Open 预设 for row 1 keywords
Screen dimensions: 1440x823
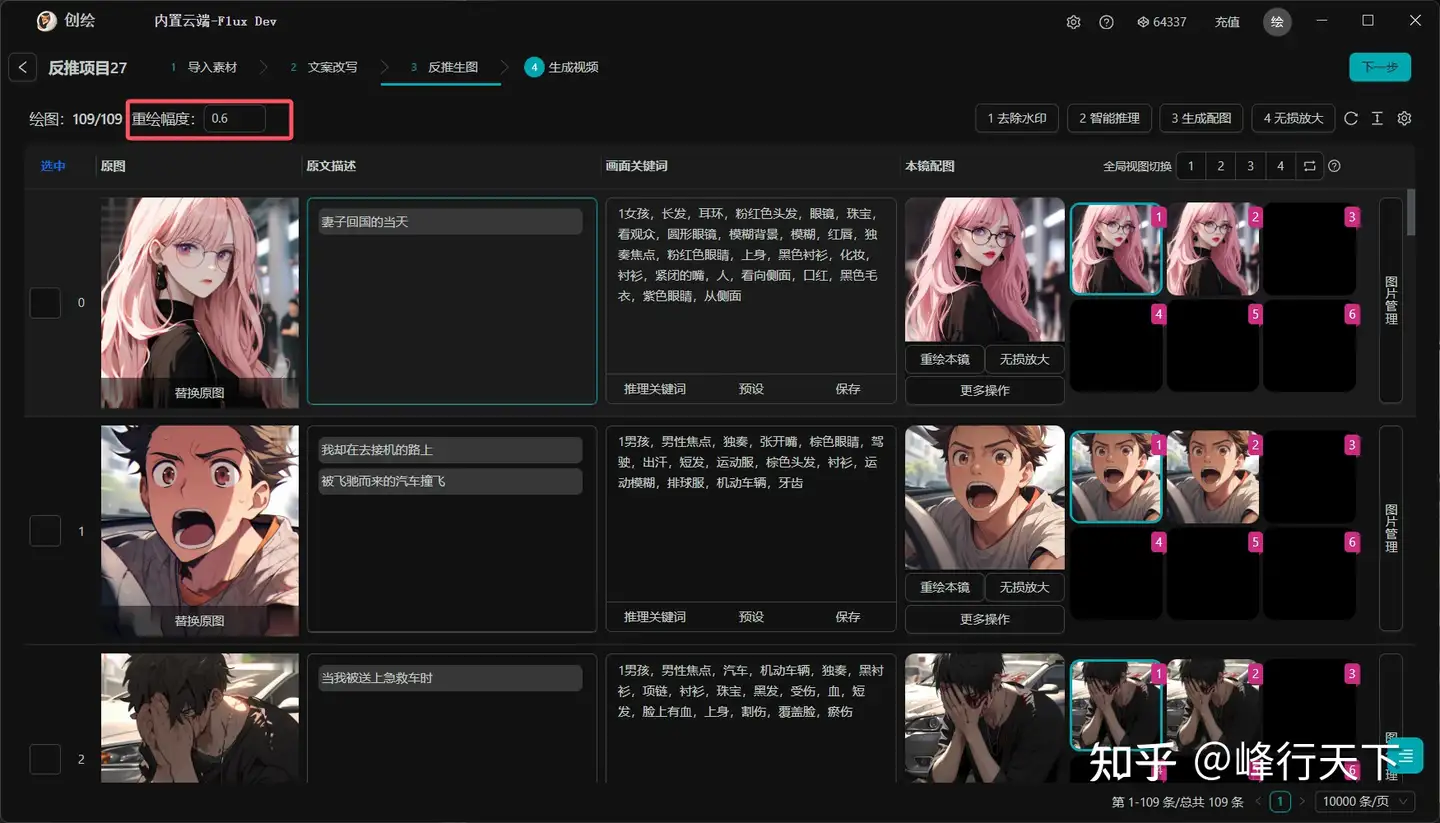pos(751,617)
